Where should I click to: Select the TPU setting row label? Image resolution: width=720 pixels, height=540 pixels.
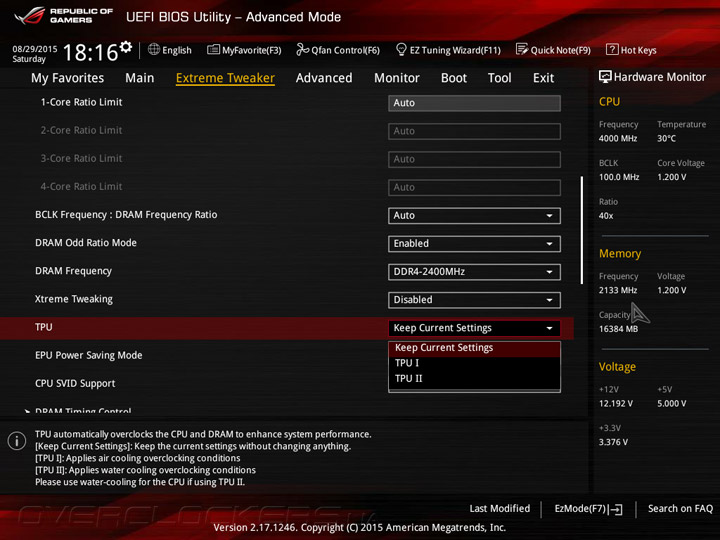coord(44,327)
